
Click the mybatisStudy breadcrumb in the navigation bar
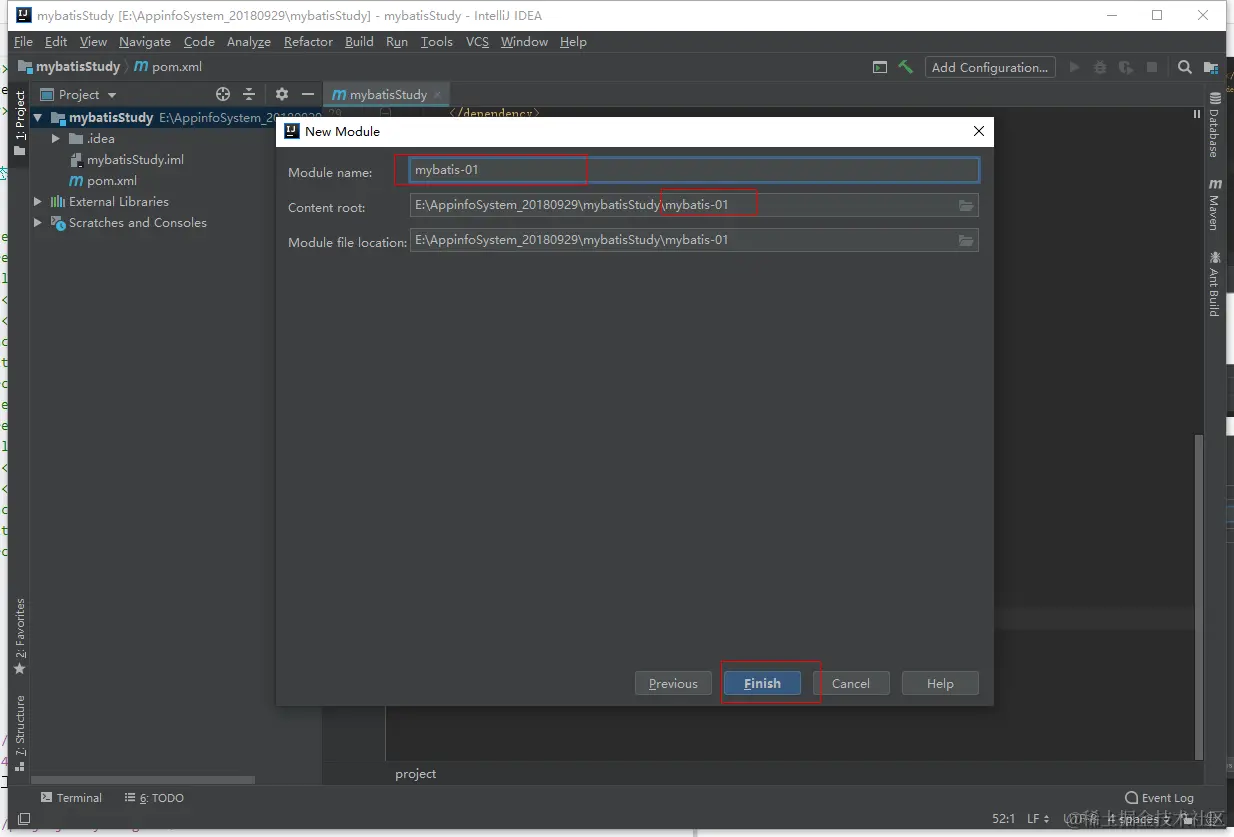[70, 67]
